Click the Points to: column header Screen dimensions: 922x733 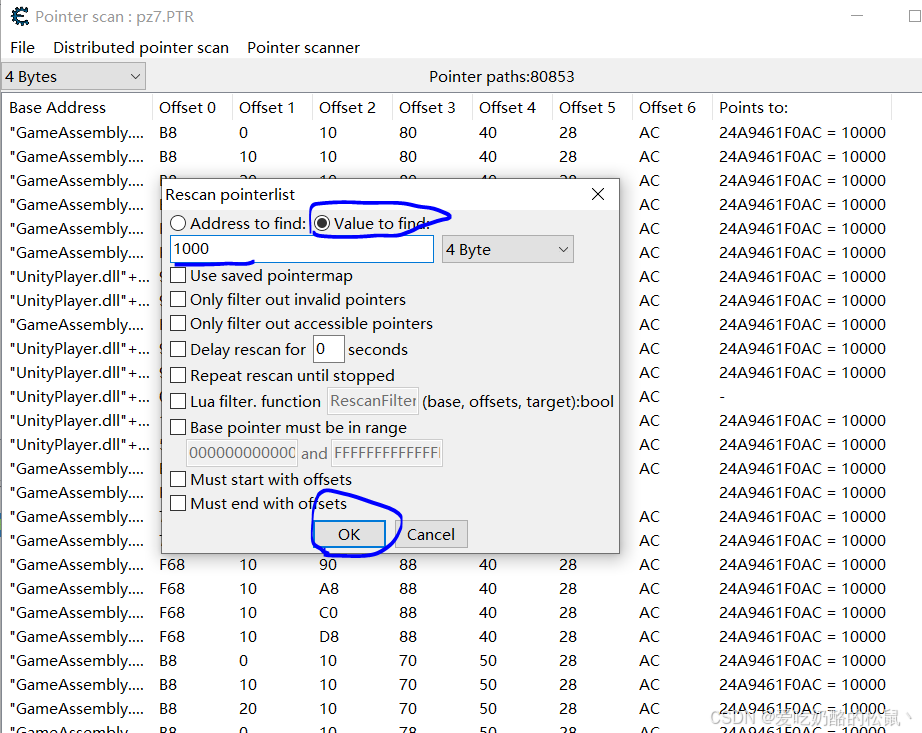(x=802, y=108)
